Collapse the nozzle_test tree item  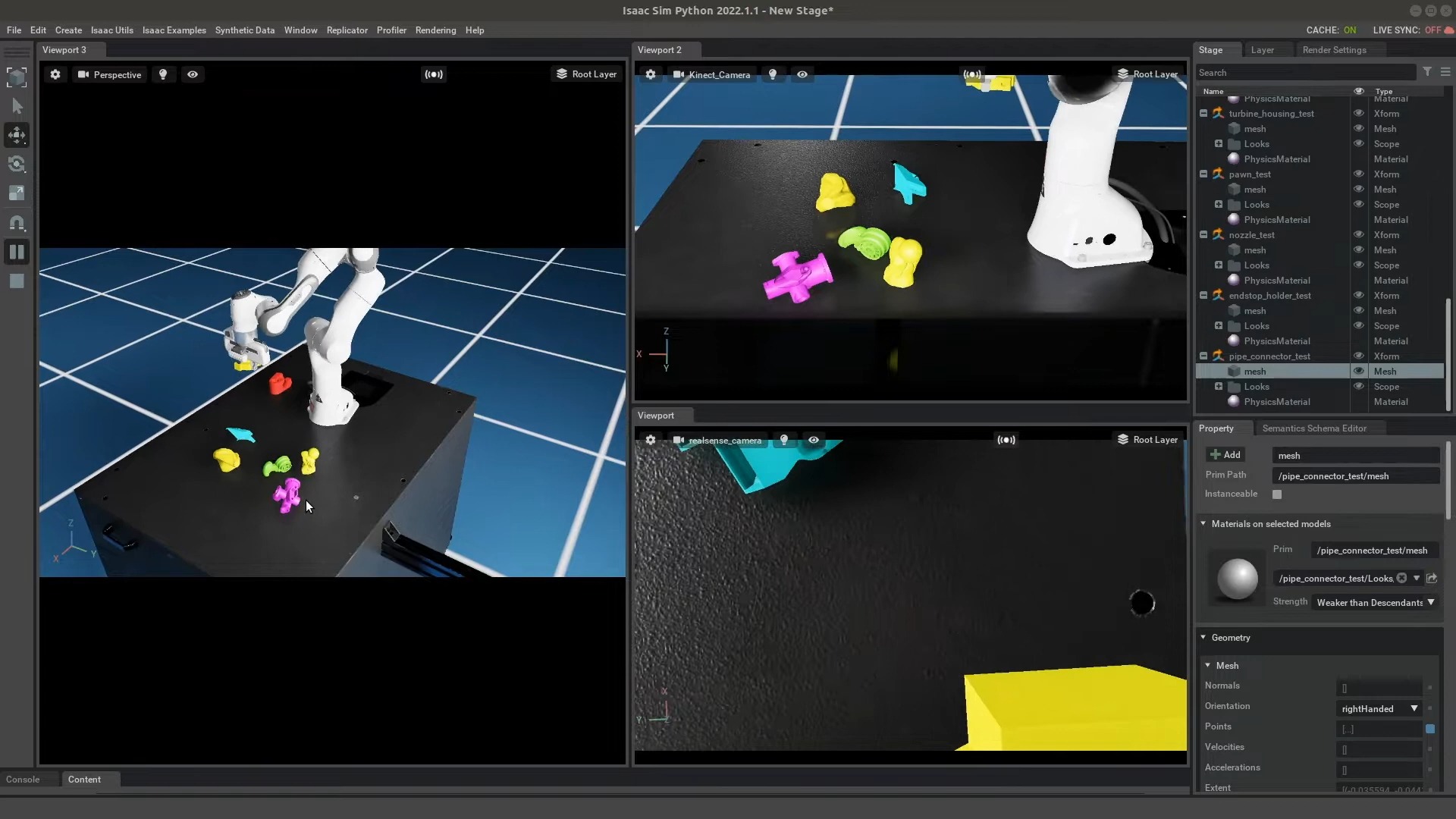(1203, 235)
